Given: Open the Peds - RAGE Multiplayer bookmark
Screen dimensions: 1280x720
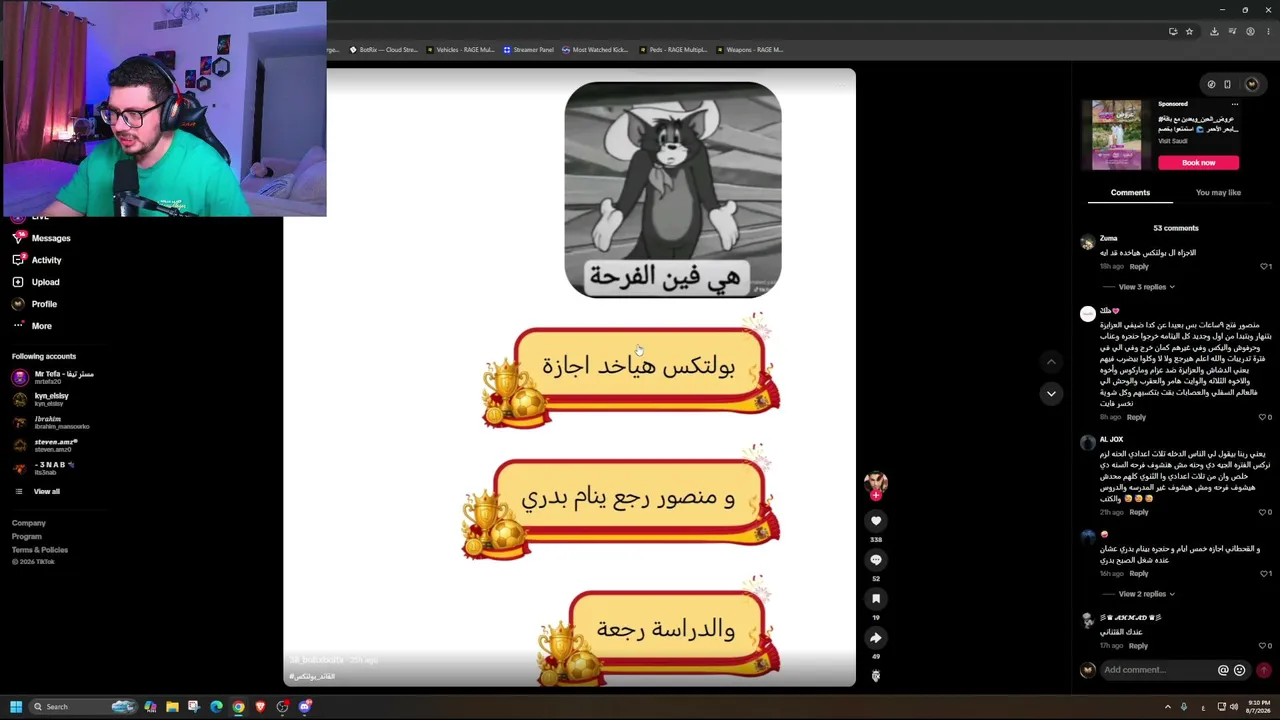Looking at the screenshot, I should pos(672,50).
